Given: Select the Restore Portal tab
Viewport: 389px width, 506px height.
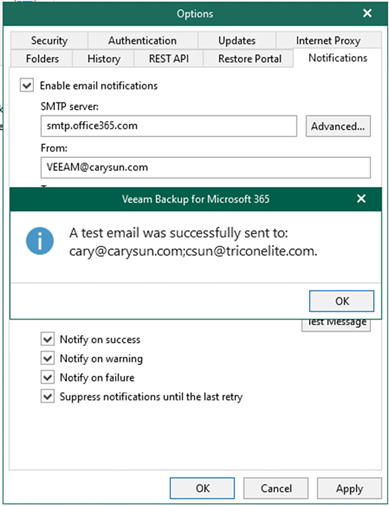Looking at the screenshot, I should [249, 59].
